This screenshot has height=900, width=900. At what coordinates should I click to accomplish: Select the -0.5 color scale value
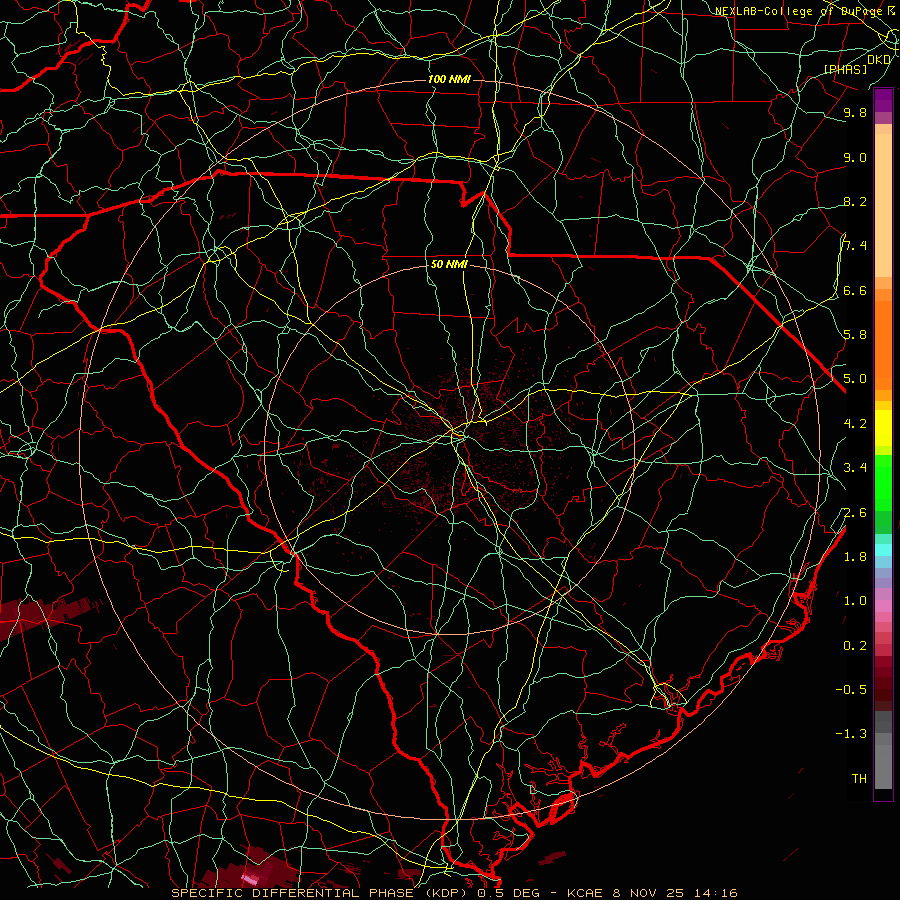coord(851,690)
